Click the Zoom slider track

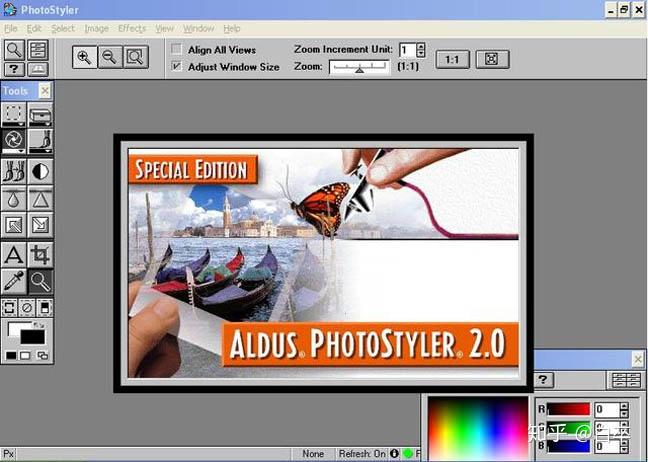(359, 67)
